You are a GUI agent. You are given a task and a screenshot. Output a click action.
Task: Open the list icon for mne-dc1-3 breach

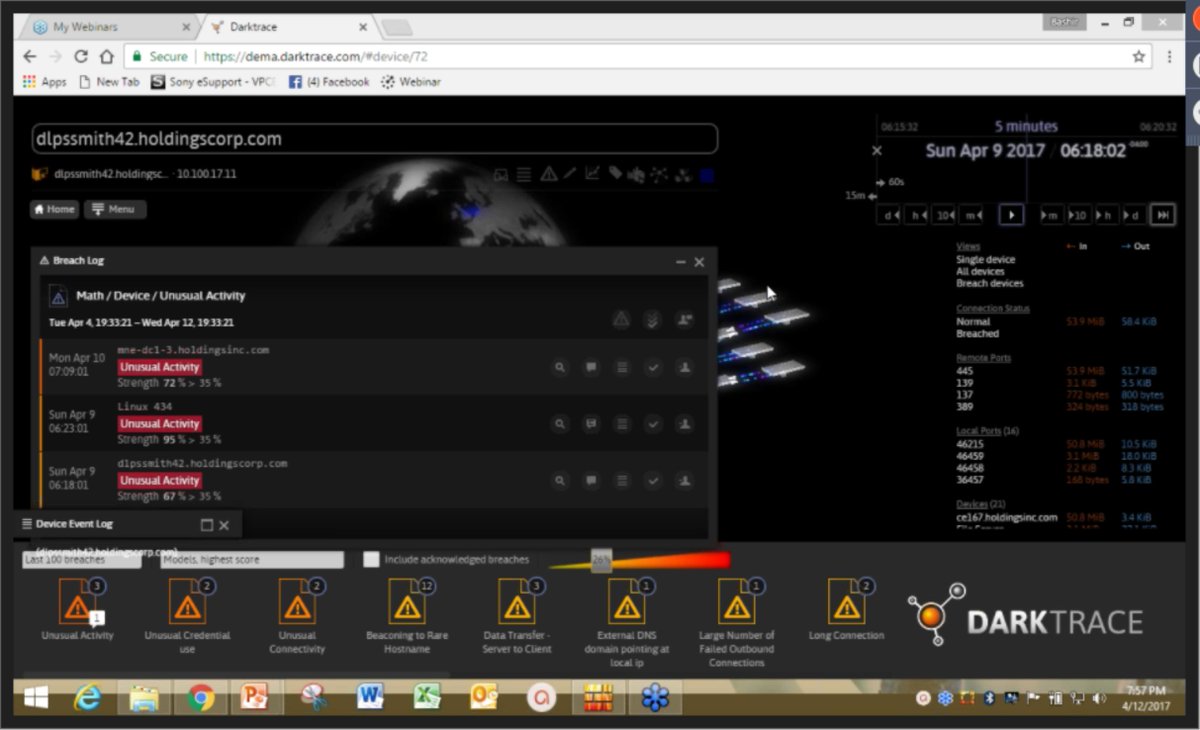(x=622, y=367)
